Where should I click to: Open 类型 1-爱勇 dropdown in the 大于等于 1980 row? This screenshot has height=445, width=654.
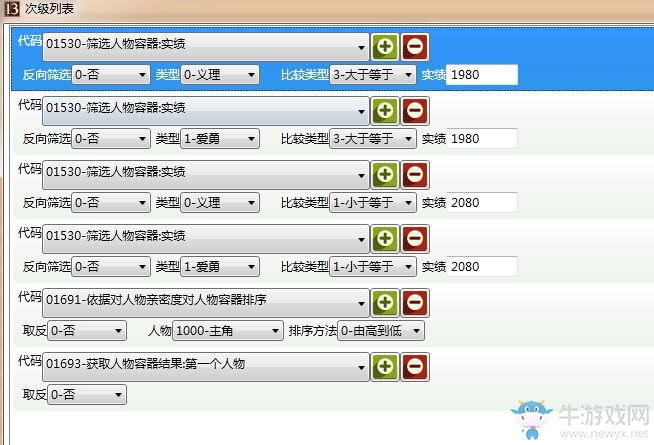pyautogui.click(x=220, y=138)
